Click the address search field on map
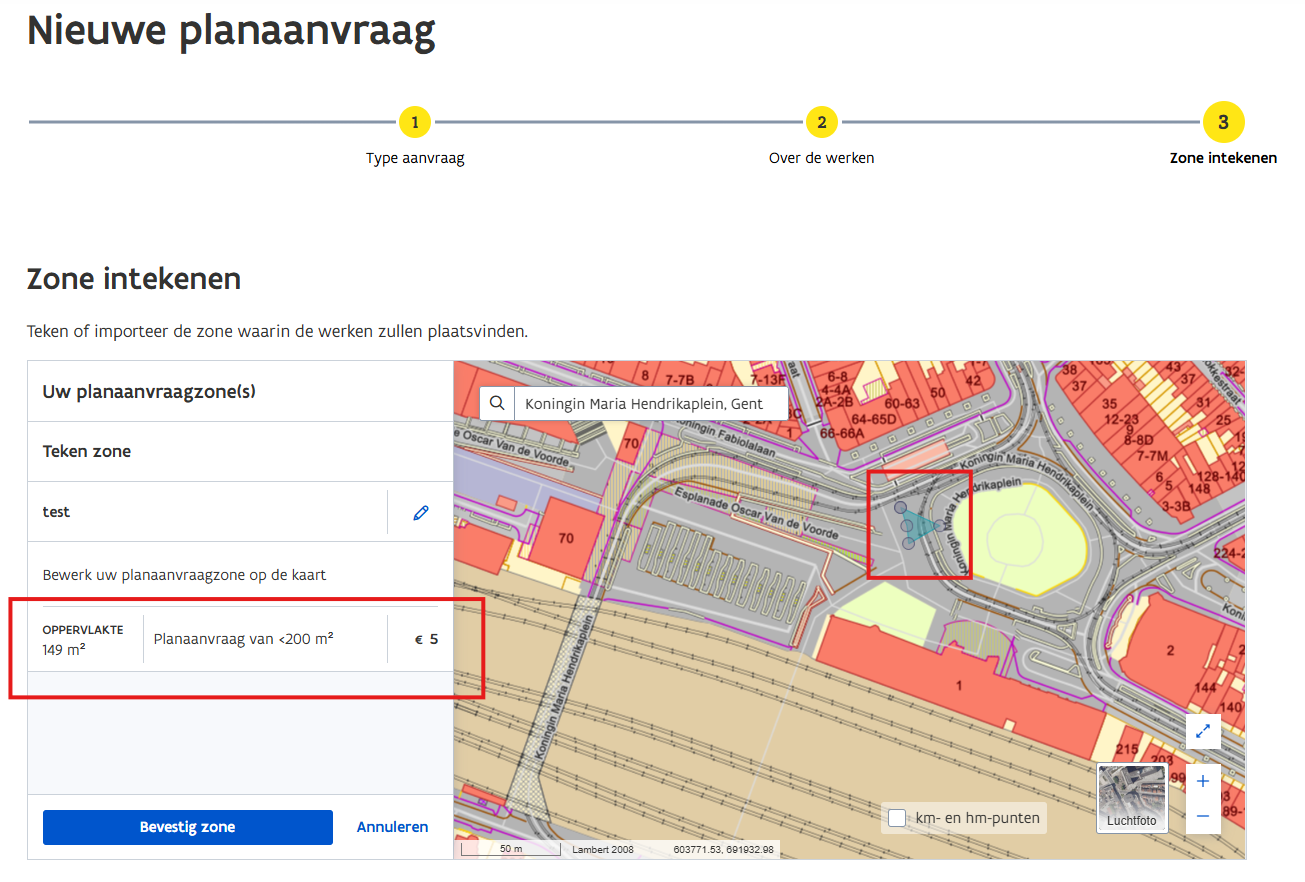The height and width of the screenshot is (882, 1305). pos(650,404)
